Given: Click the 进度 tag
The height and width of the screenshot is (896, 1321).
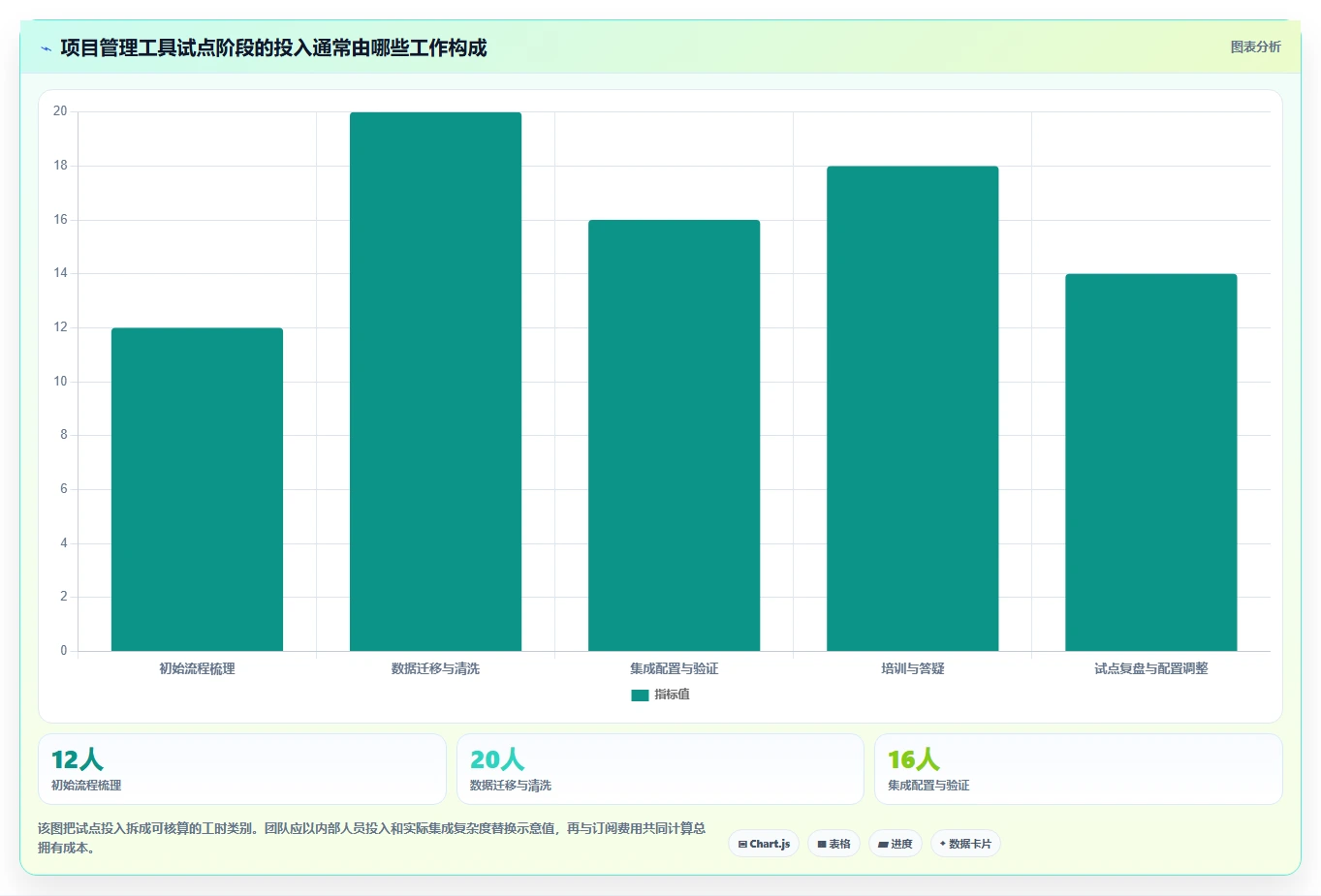Looking at the screenshot, I should coord(896,844).
